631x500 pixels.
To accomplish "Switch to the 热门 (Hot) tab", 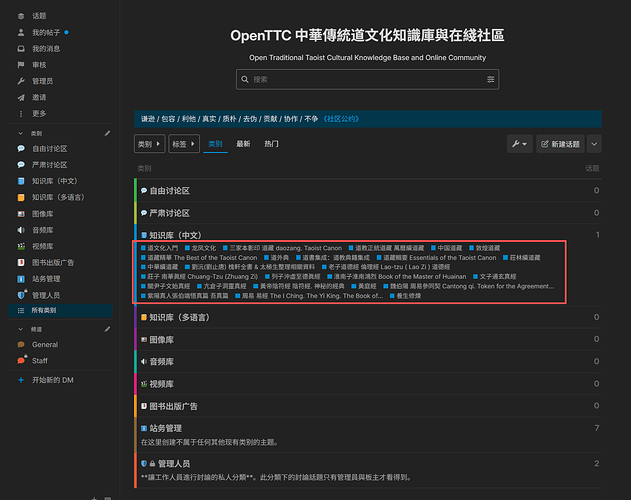I will (271, 145).
